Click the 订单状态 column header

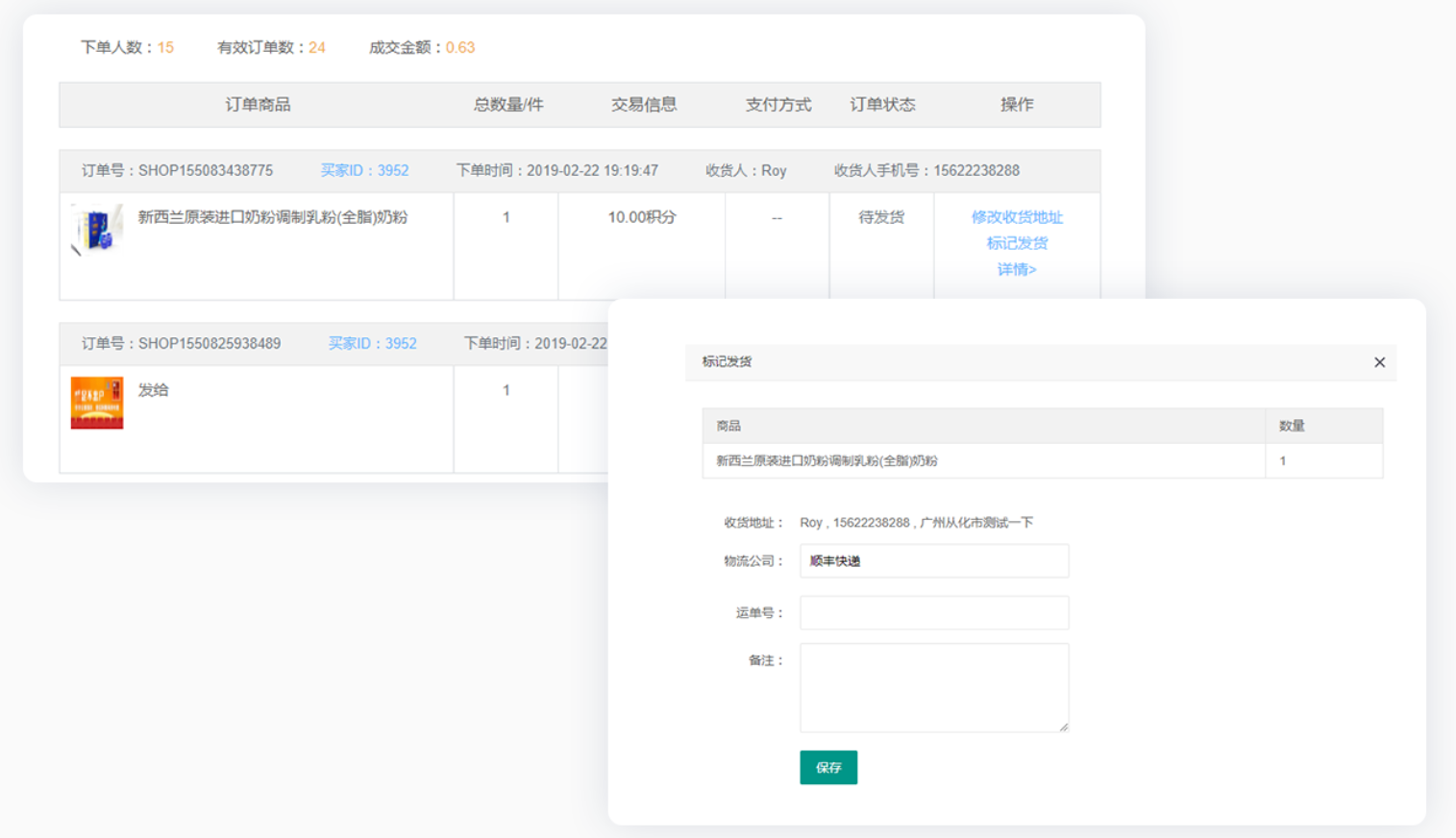coord(881,105)
